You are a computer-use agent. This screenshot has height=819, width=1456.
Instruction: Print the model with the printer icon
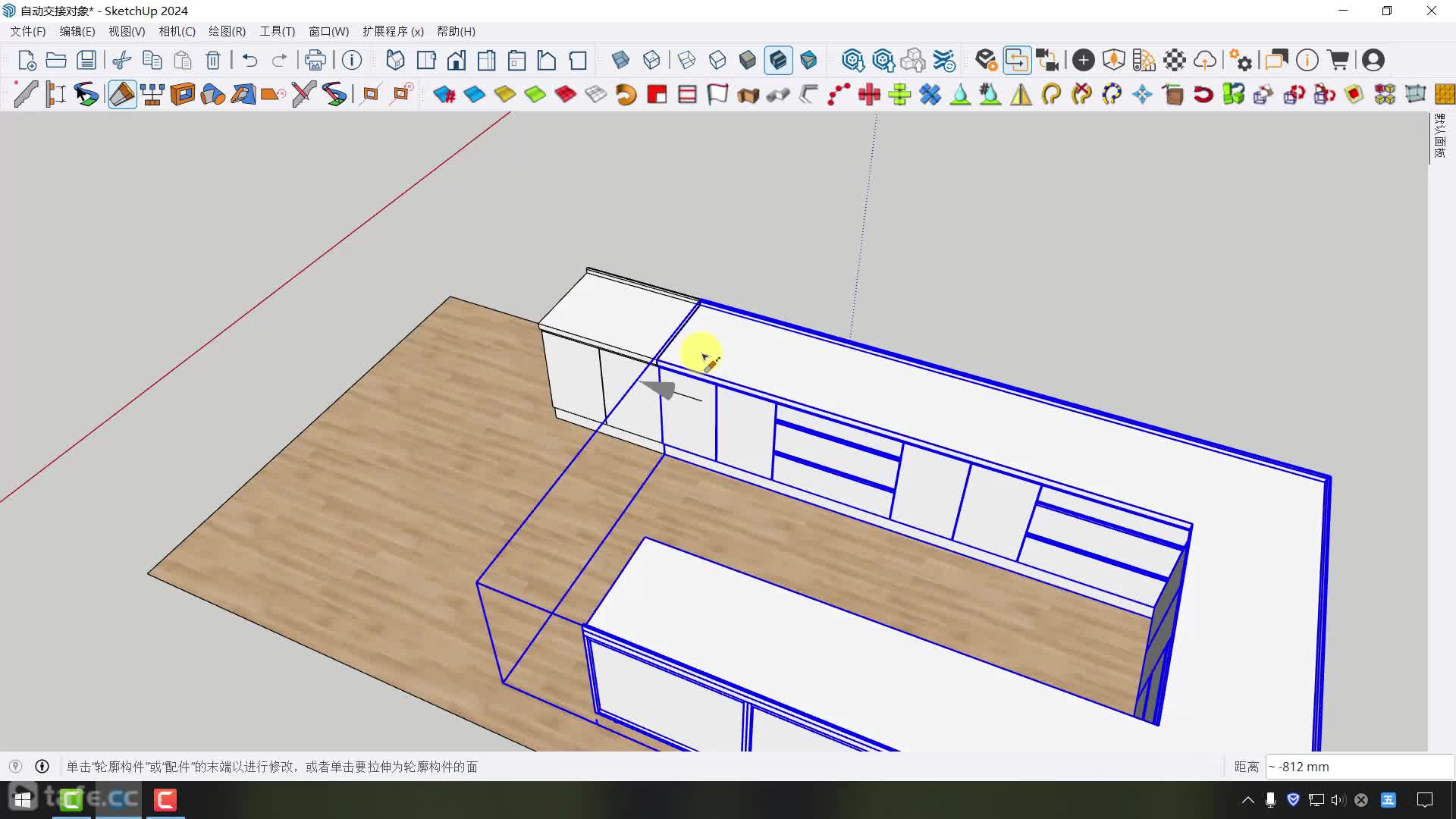(315, 60)
